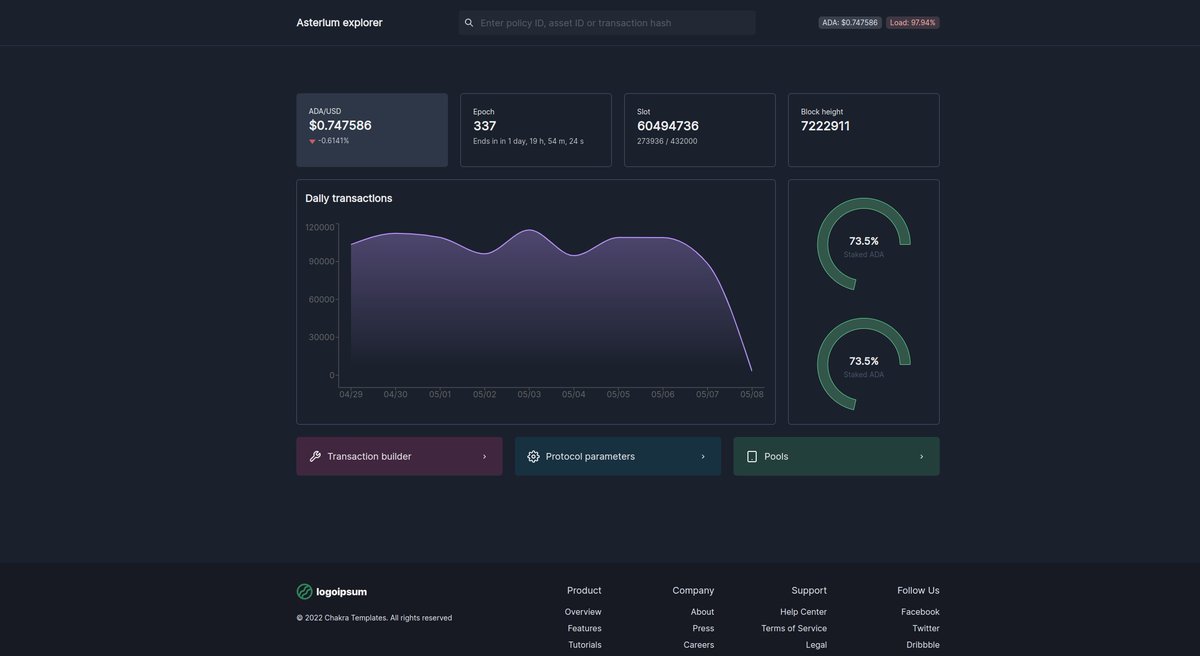
Task: Open the About footer link
Action: coord(702,612)
